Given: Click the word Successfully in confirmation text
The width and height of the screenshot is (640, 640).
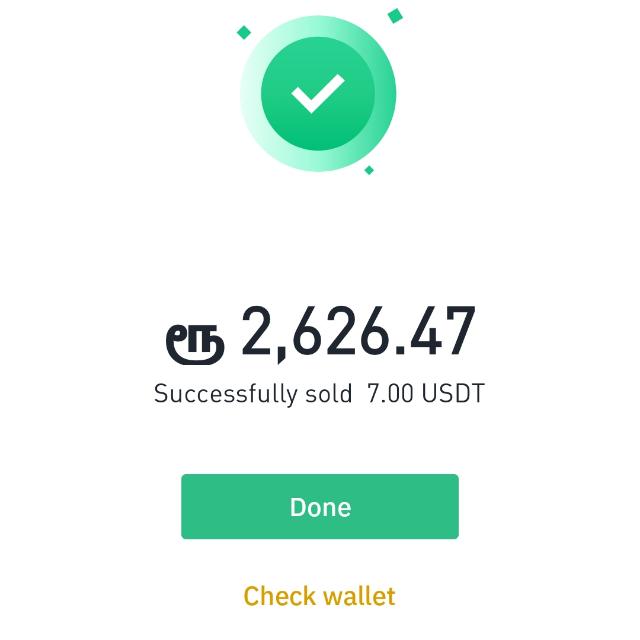Looking at the screenshot, I should click(226, 394).
